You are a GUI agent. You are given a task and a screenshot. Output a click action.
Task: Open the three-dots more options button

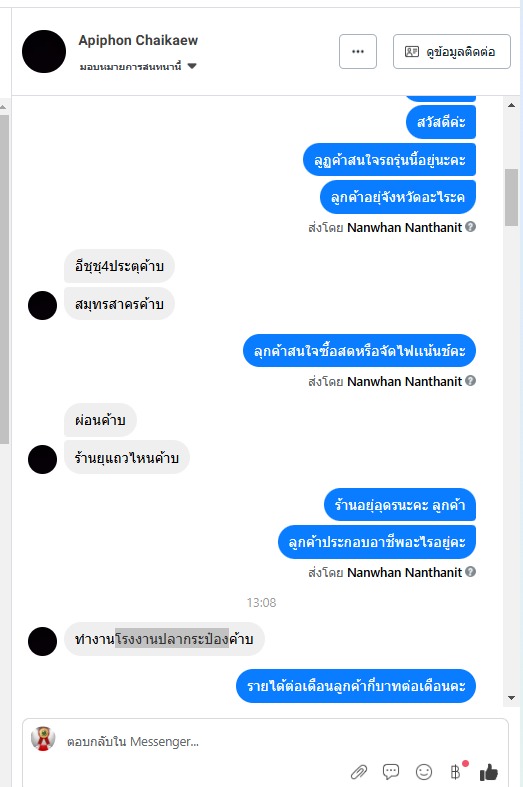(x=358, y=52)
